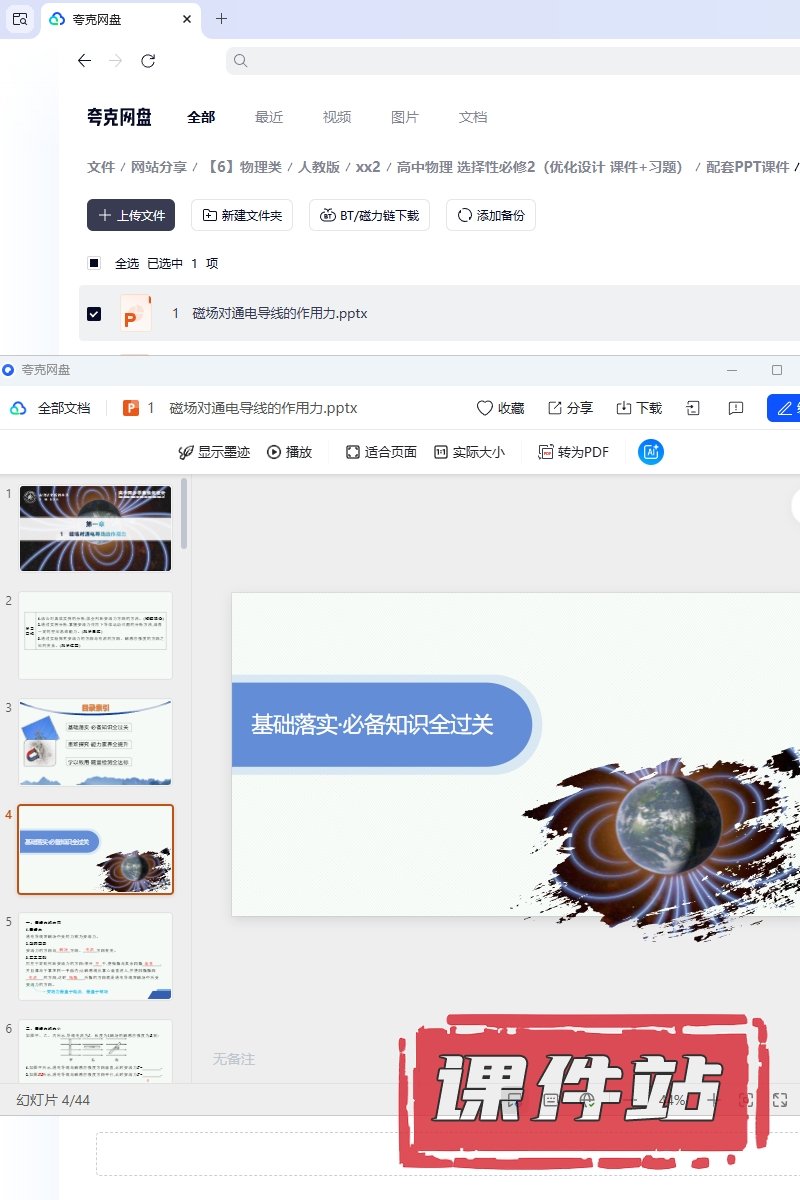Select slide 3 thumbnail (目录索引)
The height and width of the screenshot is (1200, 800).
tap(95, 742)
